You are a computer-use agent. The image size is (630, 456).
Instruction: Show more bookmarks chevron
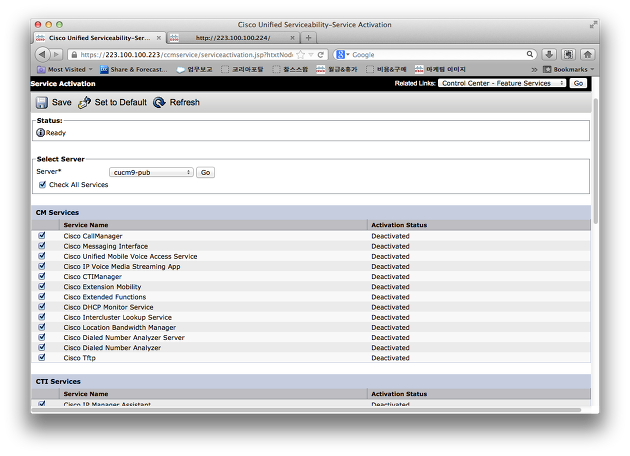point(534,70)
